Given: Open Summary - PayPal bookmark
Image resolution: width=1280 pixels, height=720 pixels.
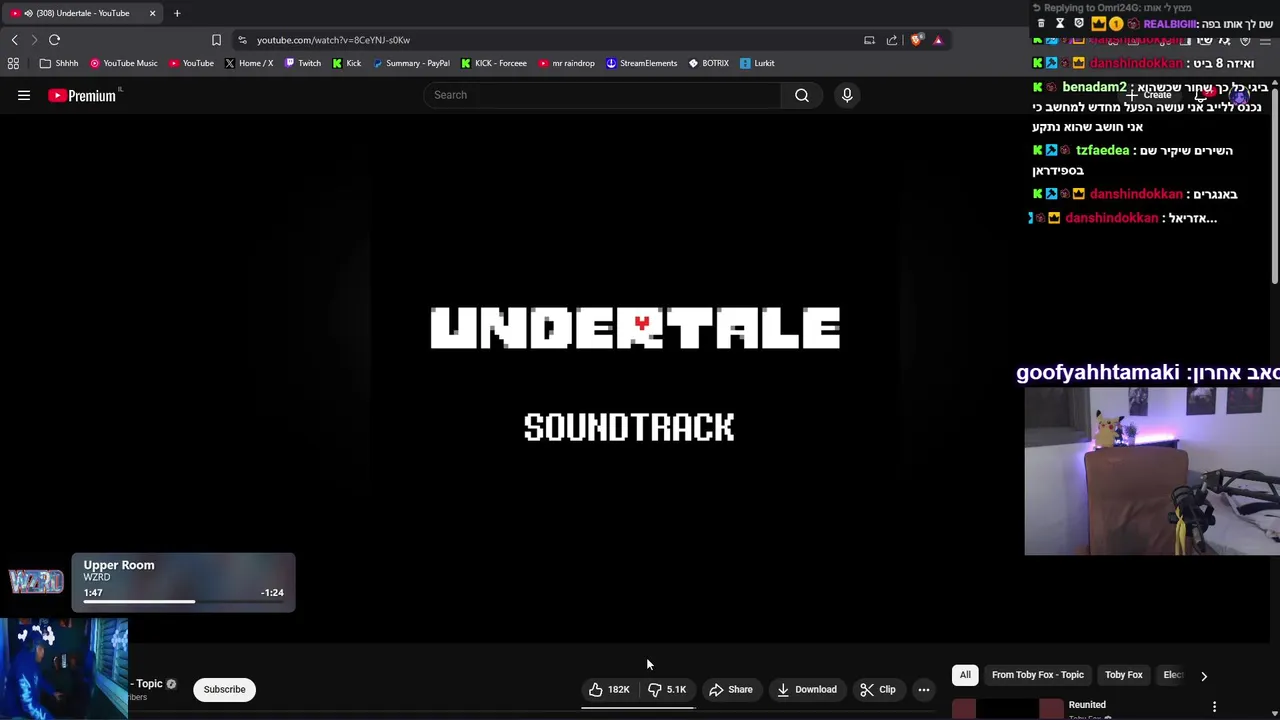Looking at the screenshot, I should (411, 63).
